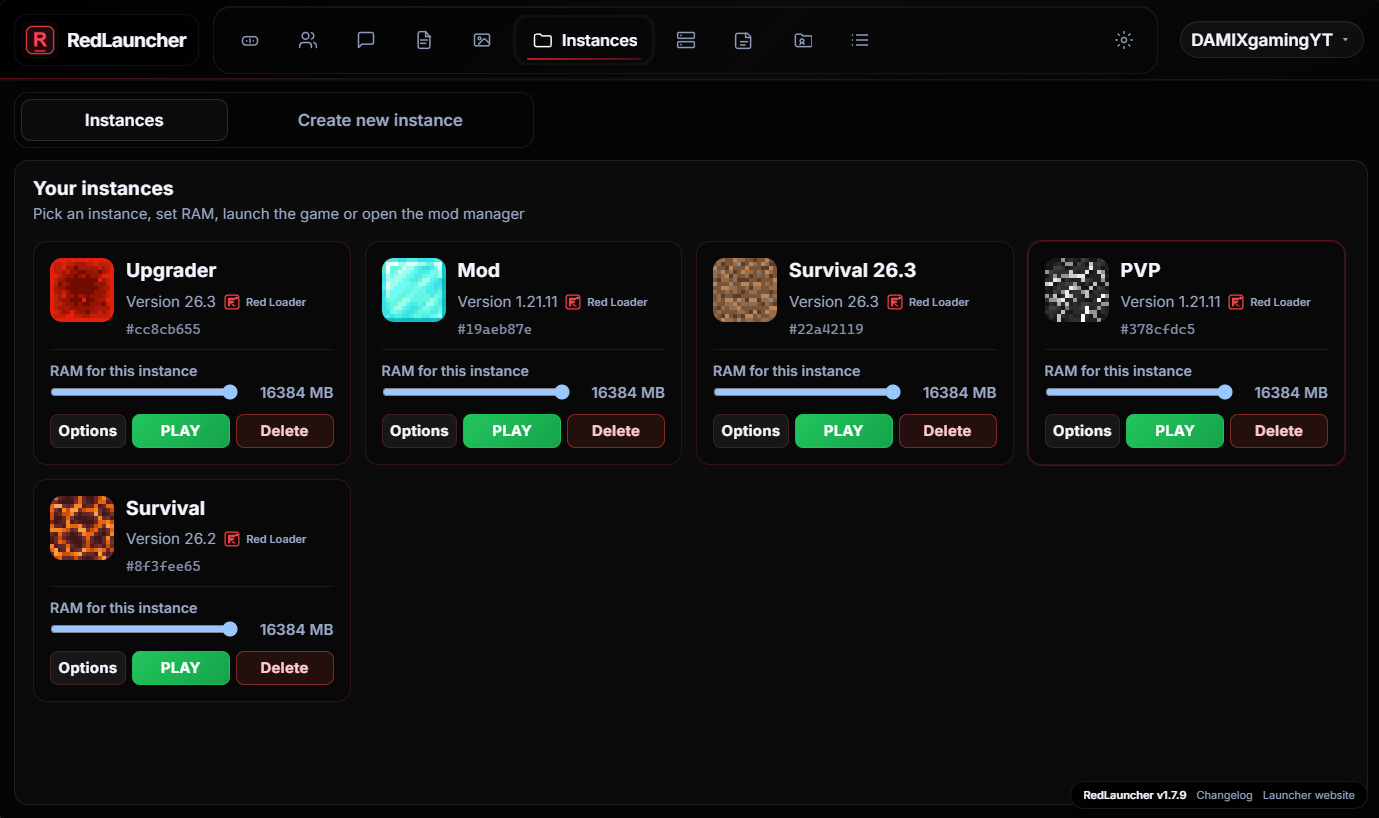Toggle the sun theme icon
Image resolution: width=1379 pixels, height=818 pixels.
click(1124, 40)
